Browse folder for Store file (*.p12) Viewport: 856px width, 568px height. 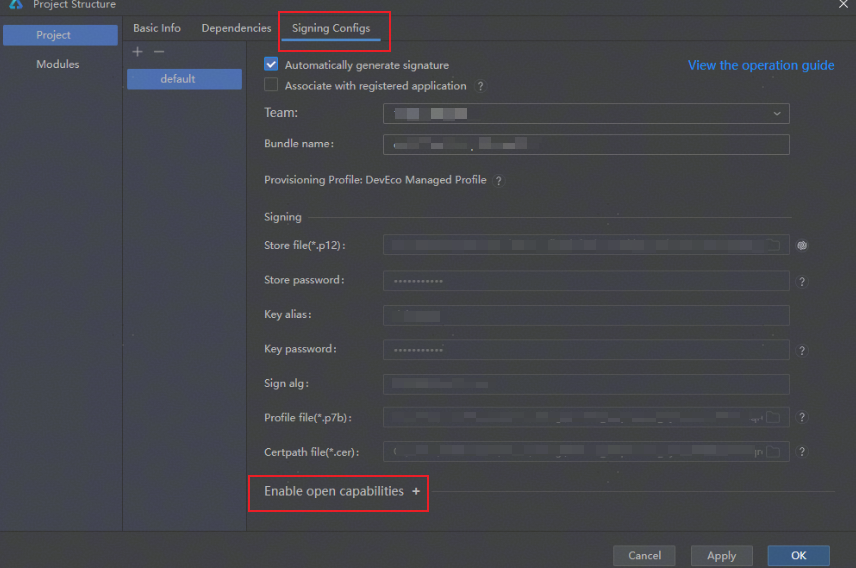coord(772,245)
